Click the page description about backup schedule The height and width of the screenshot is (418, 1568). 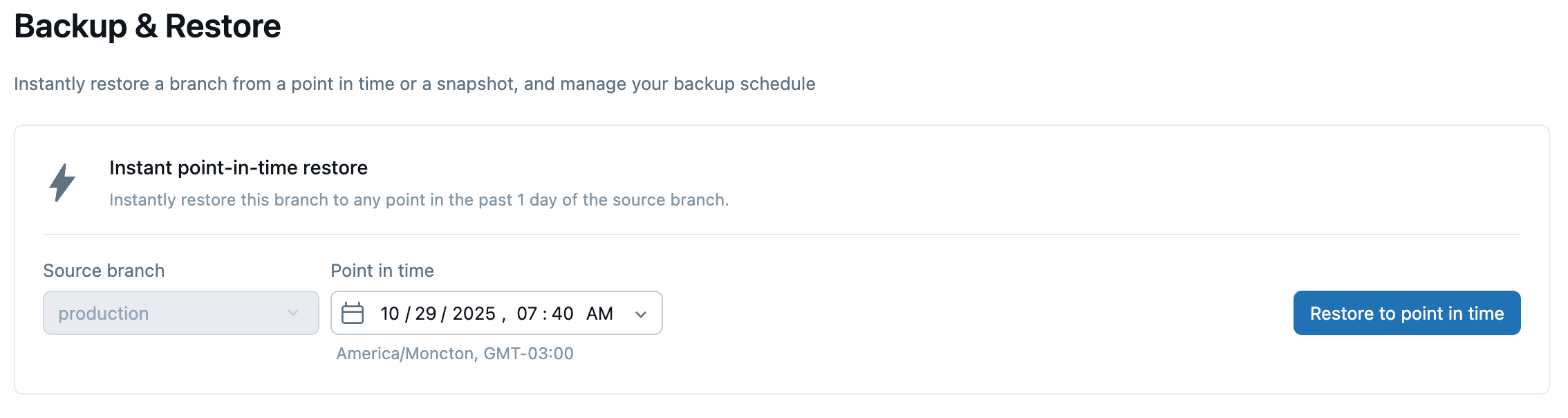pos(414,84)
